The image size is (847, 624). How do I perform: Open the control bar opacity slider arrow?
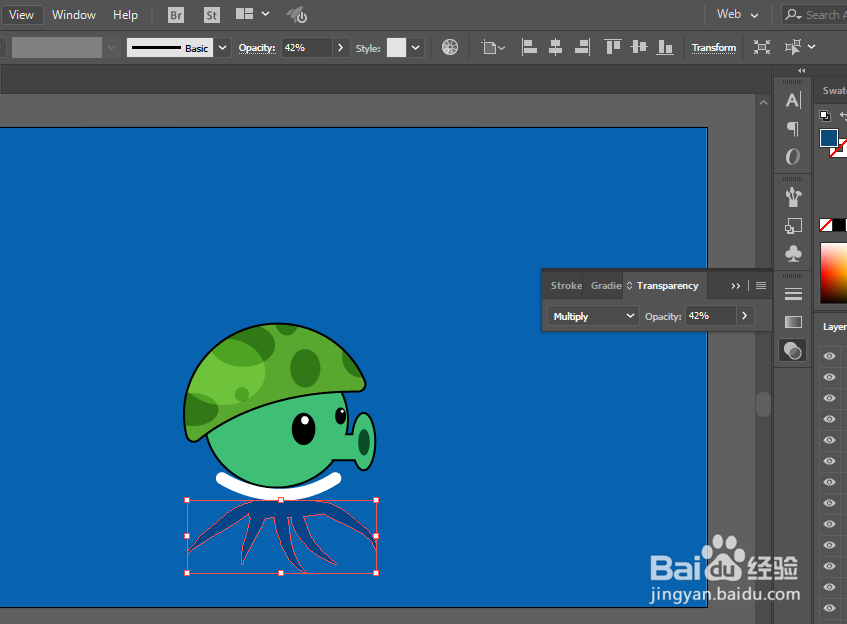tap(340, 48)
